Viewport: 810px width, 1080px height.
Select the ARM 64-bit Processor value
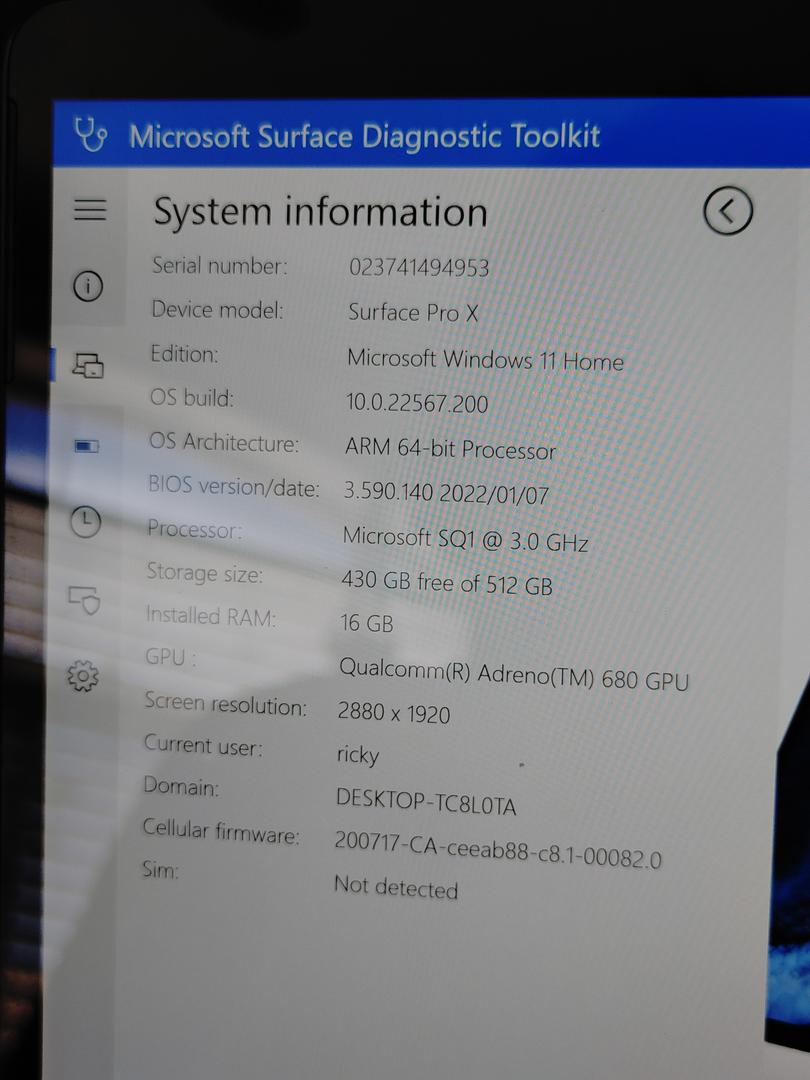[450, 448]
